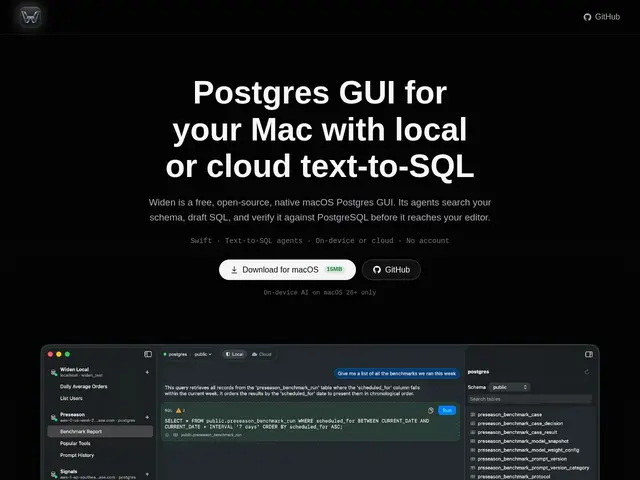Select the preseason_benchmark_prompt_version_category table

533,468
